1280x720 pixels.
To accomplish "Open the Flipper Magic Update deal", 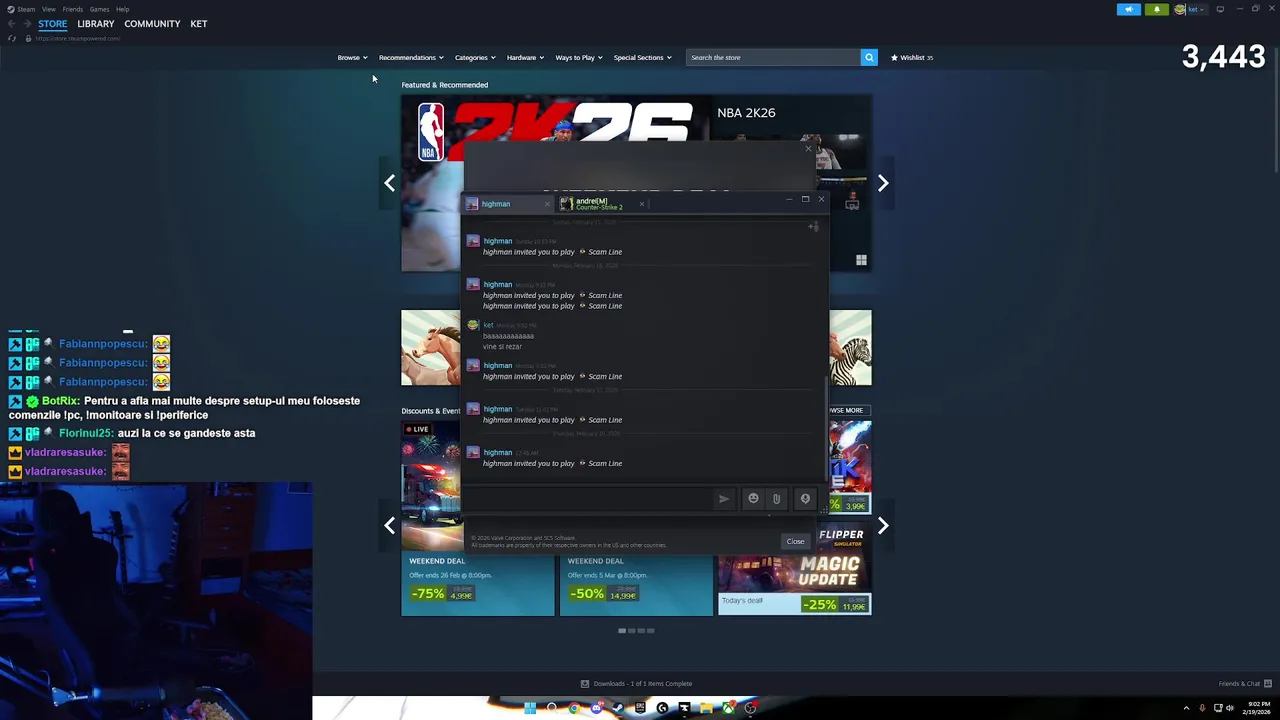I will pyautogui.click(x=795, y=568).
